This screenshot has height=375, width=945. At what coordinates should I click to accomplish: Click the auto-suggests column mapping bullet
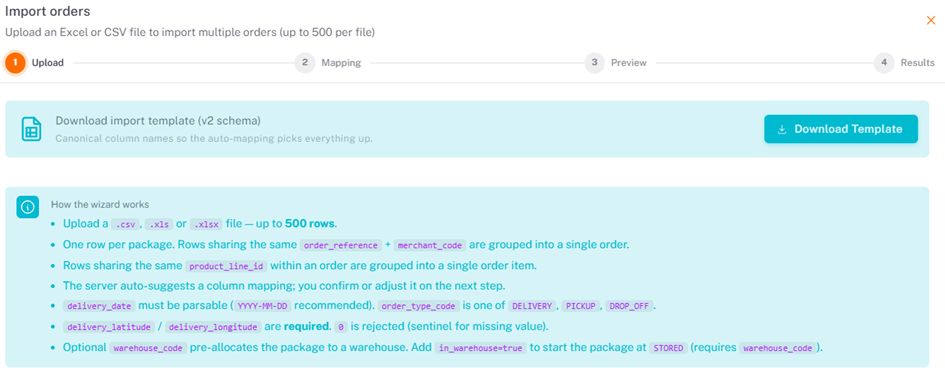[x=284, y=286]
